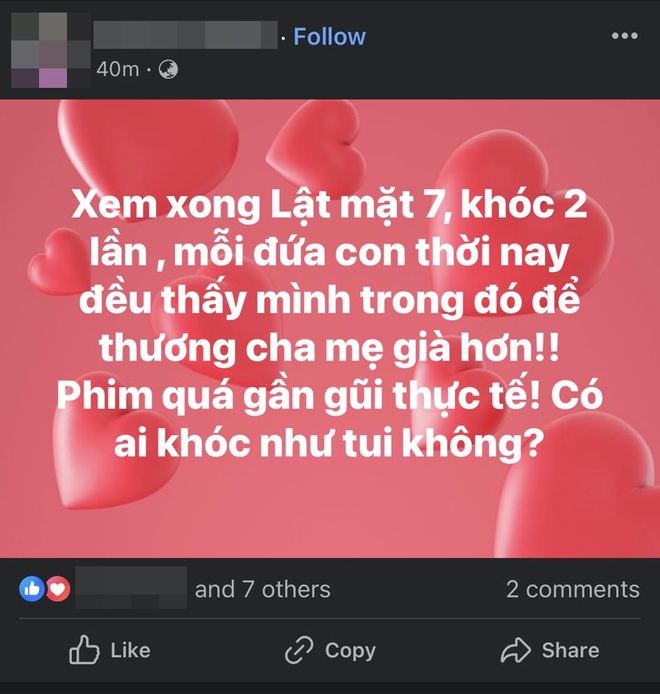The image size is (660, 694).
Task: Click the "Xem xong Lật mặt 7" text
Action: tap(256, 206)
